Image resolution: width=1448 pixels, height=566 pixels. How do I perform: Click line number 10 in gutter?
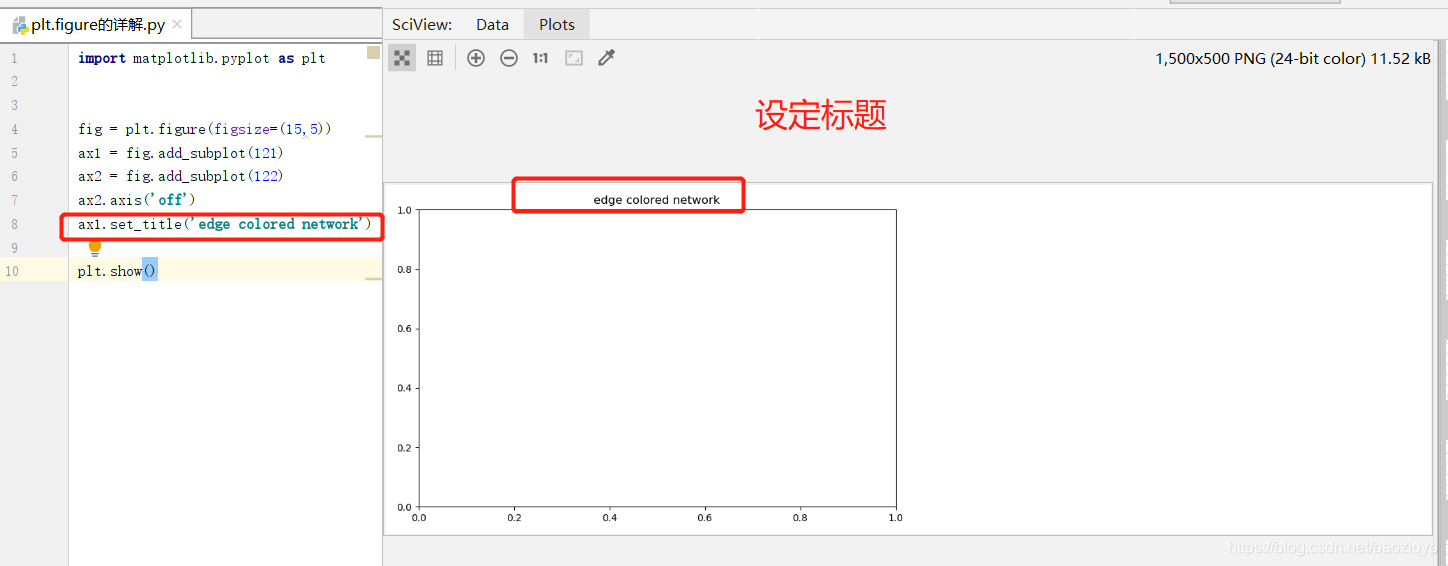click(x=14, y=271)
